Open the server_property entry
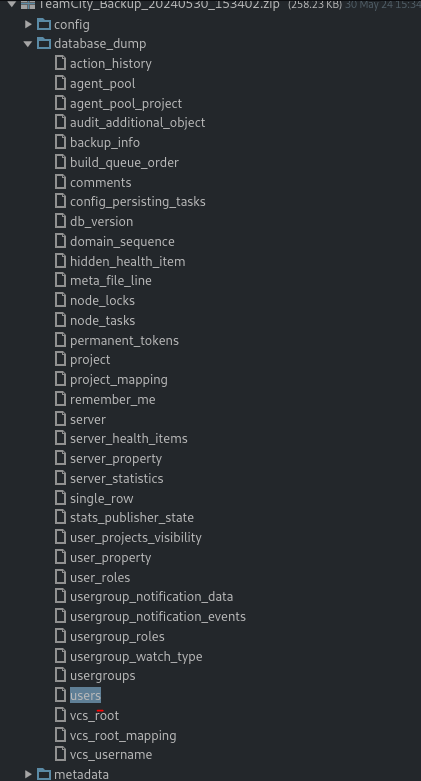This screenshot has width=421, height=781. point(116,459)
